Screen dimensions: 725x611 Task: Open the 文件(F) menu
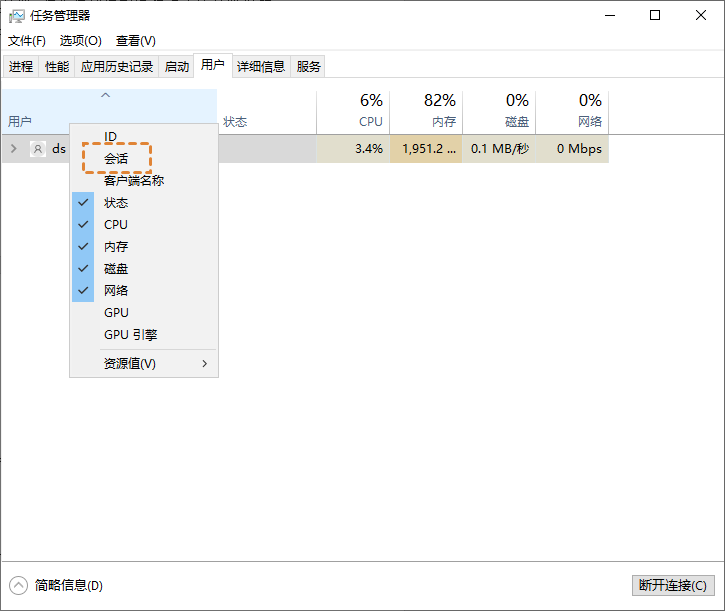point(27,41)
